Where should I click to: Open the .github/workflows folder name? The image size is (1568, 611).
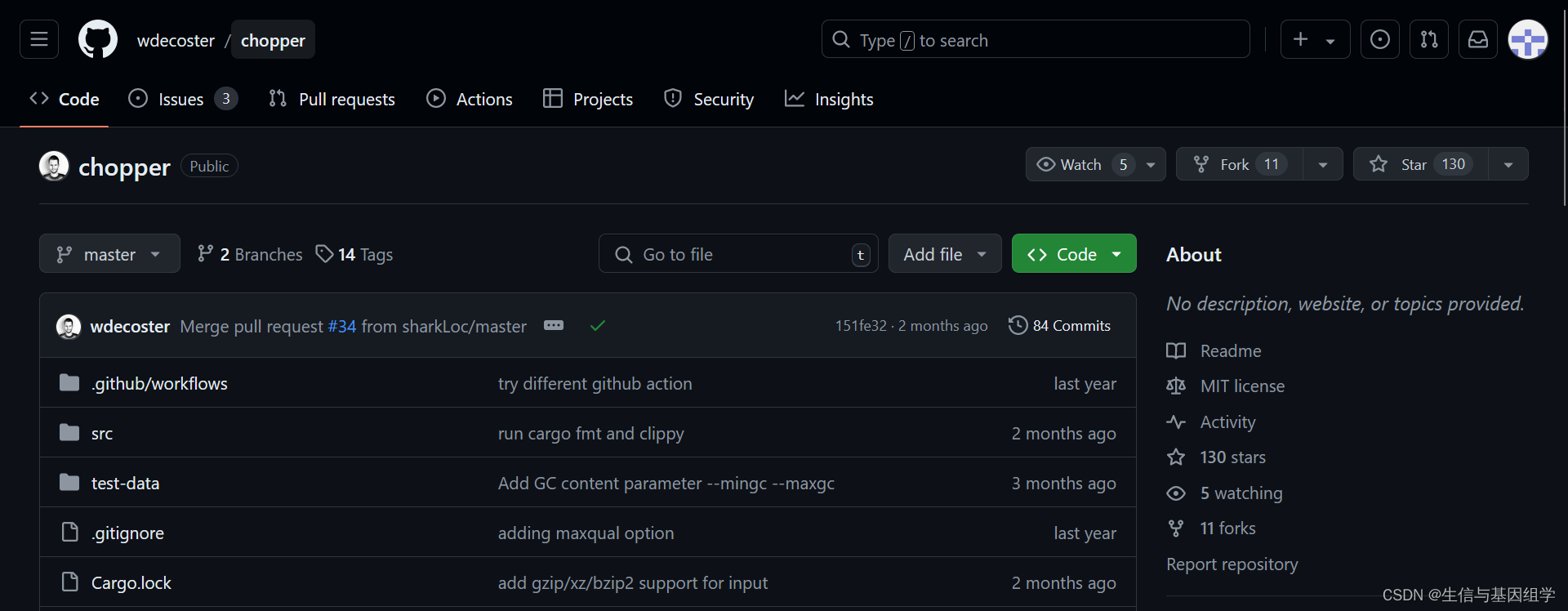coord(159,383)
